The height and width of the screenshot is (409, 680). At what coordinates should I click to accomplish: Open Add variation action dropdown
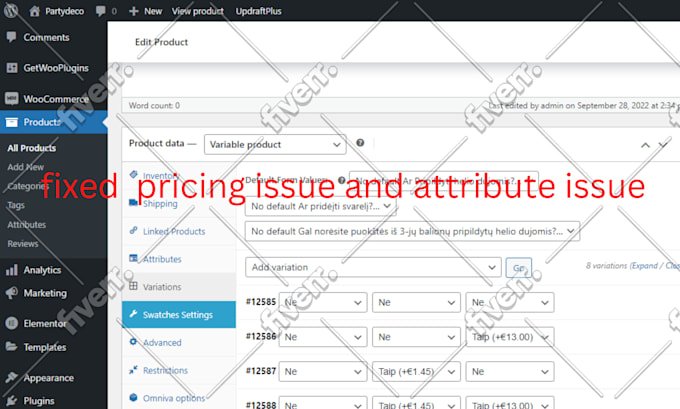point(373,267)
